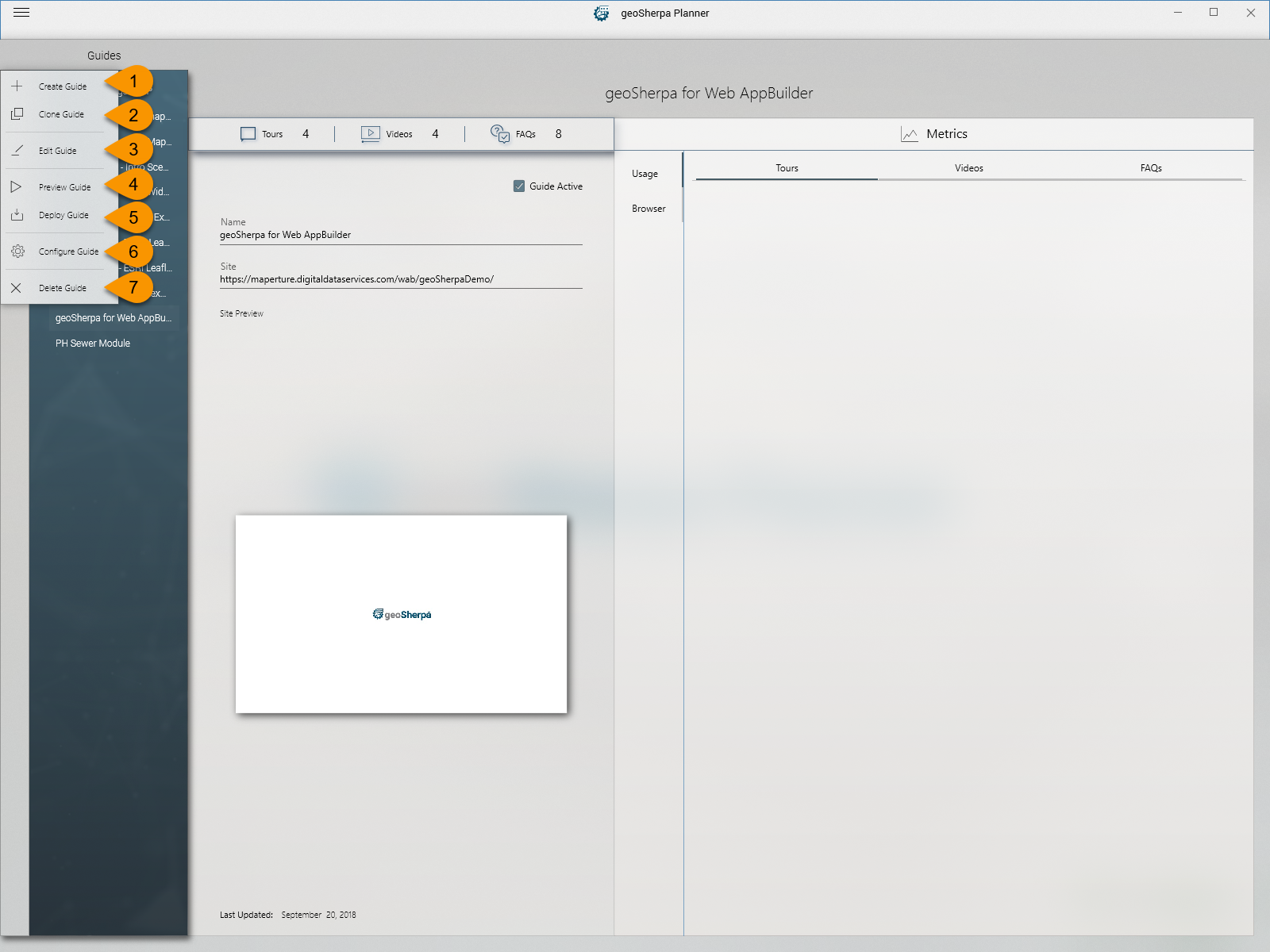Click the geoSherpa Planner title icon
This screenshot has width=1270, height=952.
[x=602, y=13]
